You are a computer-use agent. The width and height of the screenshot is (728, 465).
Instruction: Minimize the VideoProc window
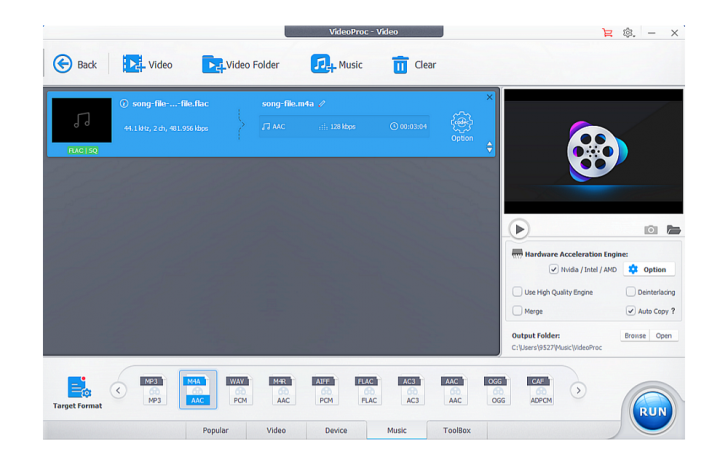point(652,33)
